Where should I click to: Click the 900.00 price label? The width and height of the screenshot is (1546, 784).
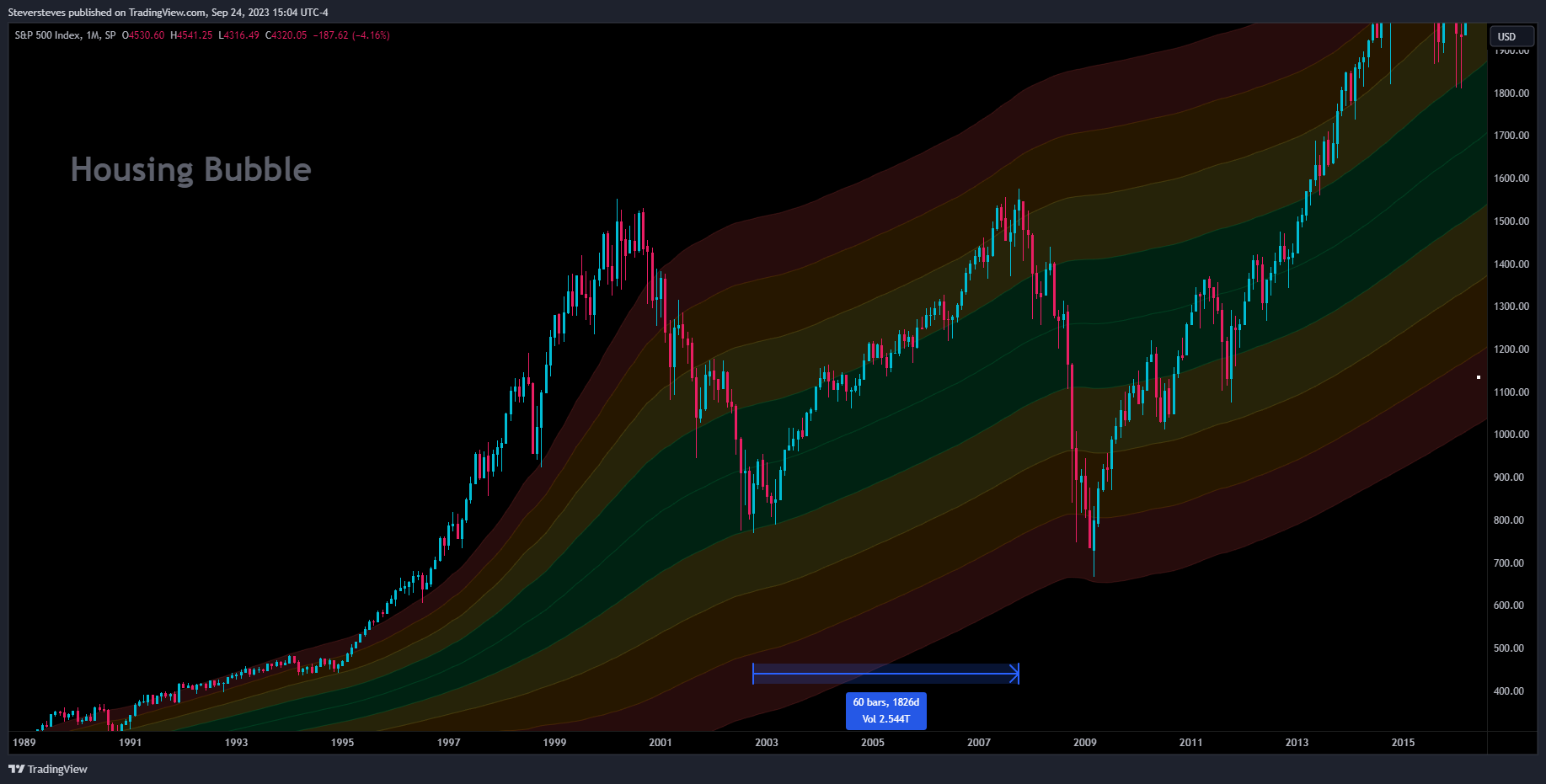tap(1509, 477)
